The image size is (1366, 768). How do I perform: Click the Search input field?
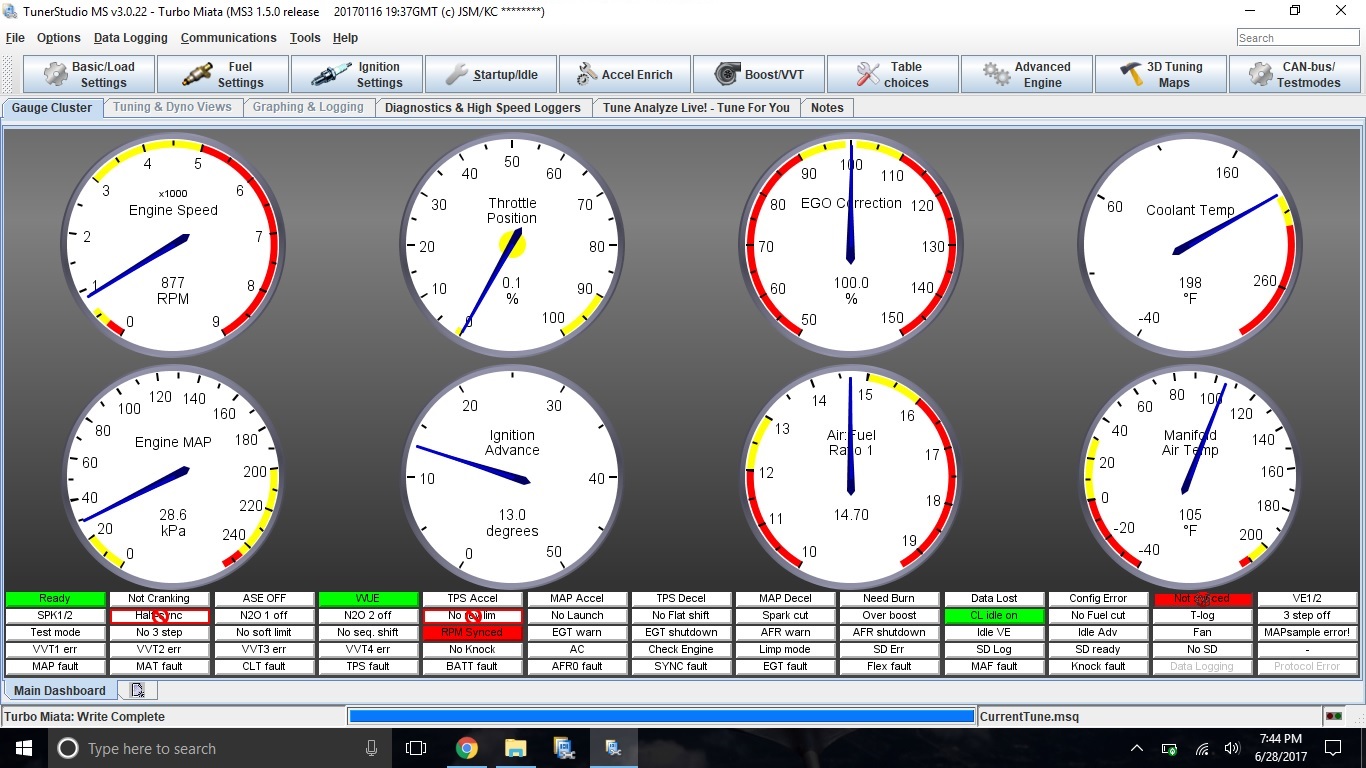[x=1296, y=38]
